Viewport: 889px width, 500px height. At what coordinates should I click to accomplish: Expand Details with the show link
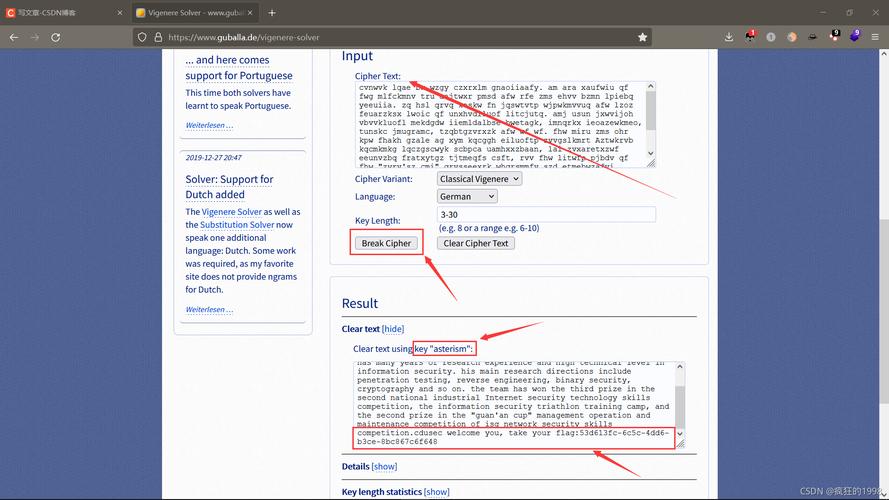pos(384,466)
